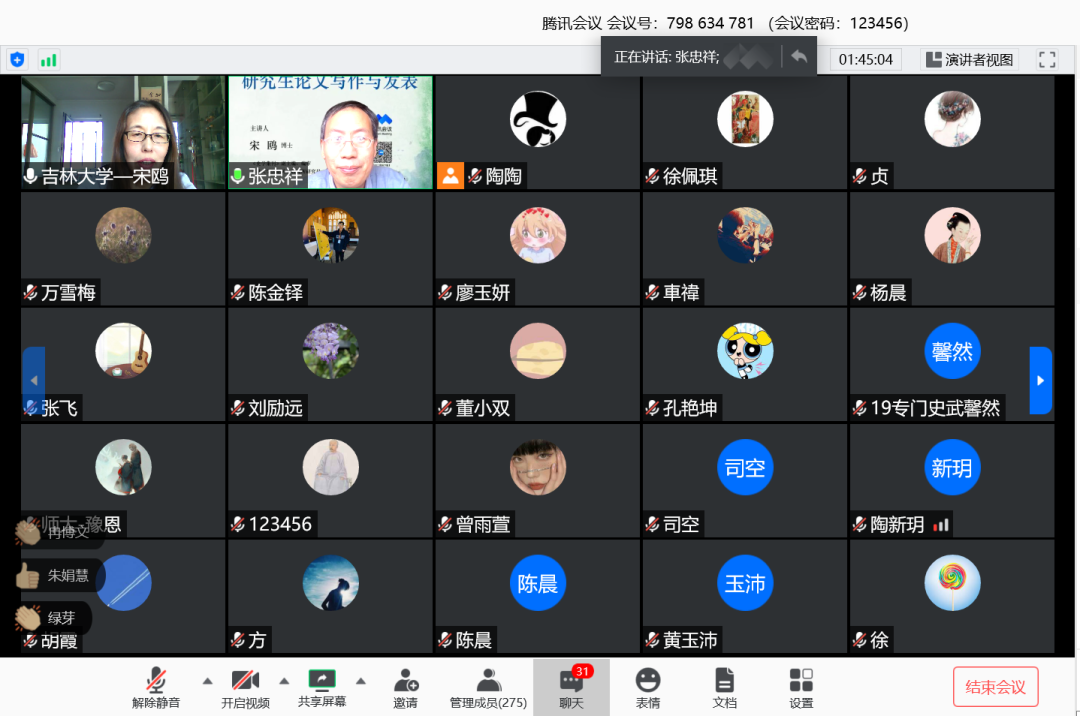Open the settings (设置) panel

click(x=801, y=688)
